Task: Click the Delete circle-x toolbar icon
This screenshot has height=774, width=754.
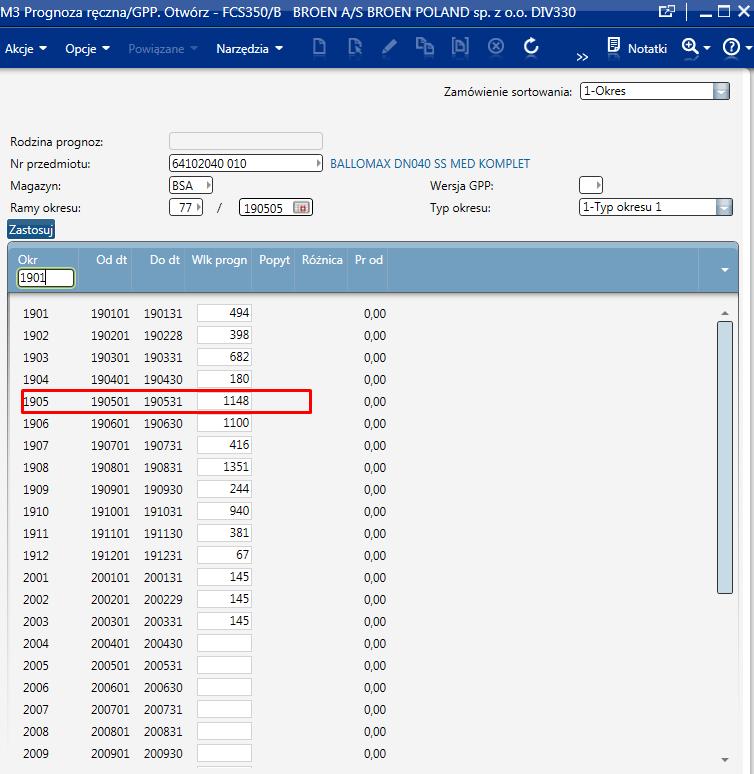Action: [x=496, y=47]
